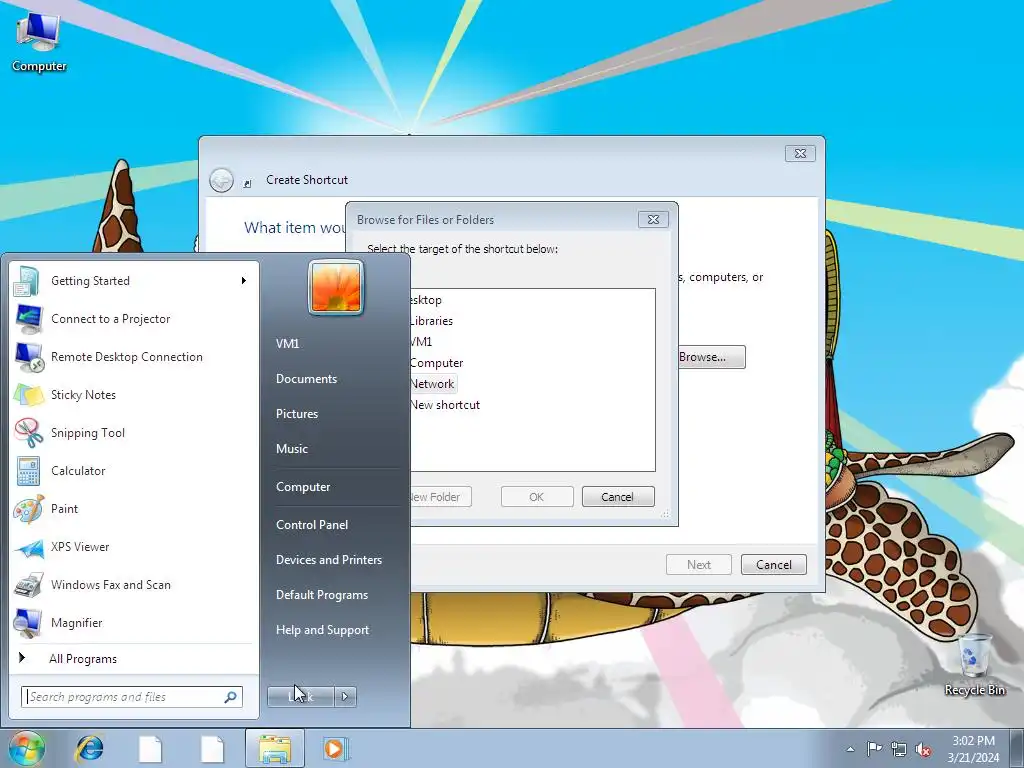This screenshot has height=768, width=1024.
Task: Close the Create Shortcut window
Action: click(x=800, y=153)
